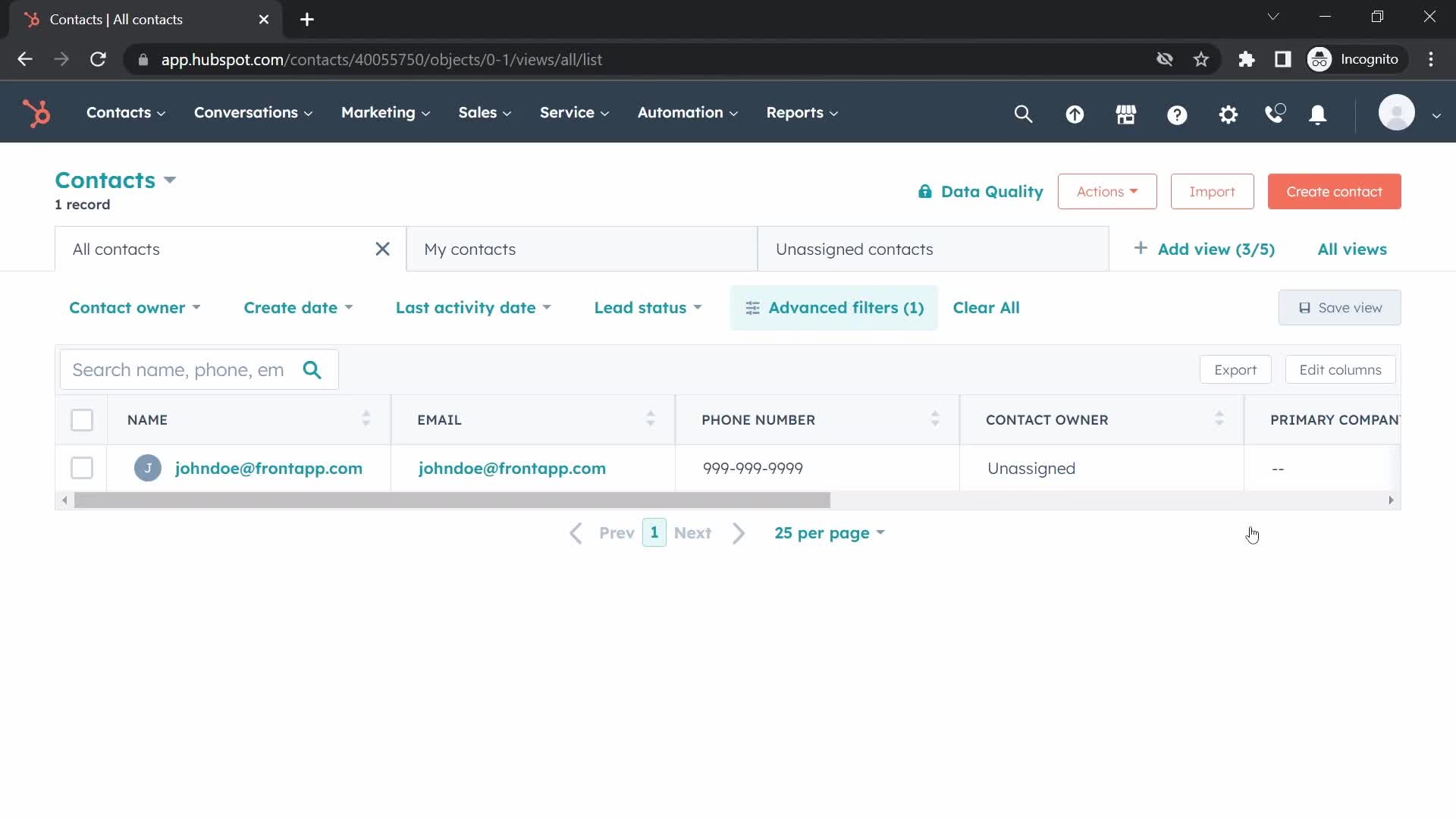Open Data Quality link
The image size is (1456, 819).
point(981,191)
